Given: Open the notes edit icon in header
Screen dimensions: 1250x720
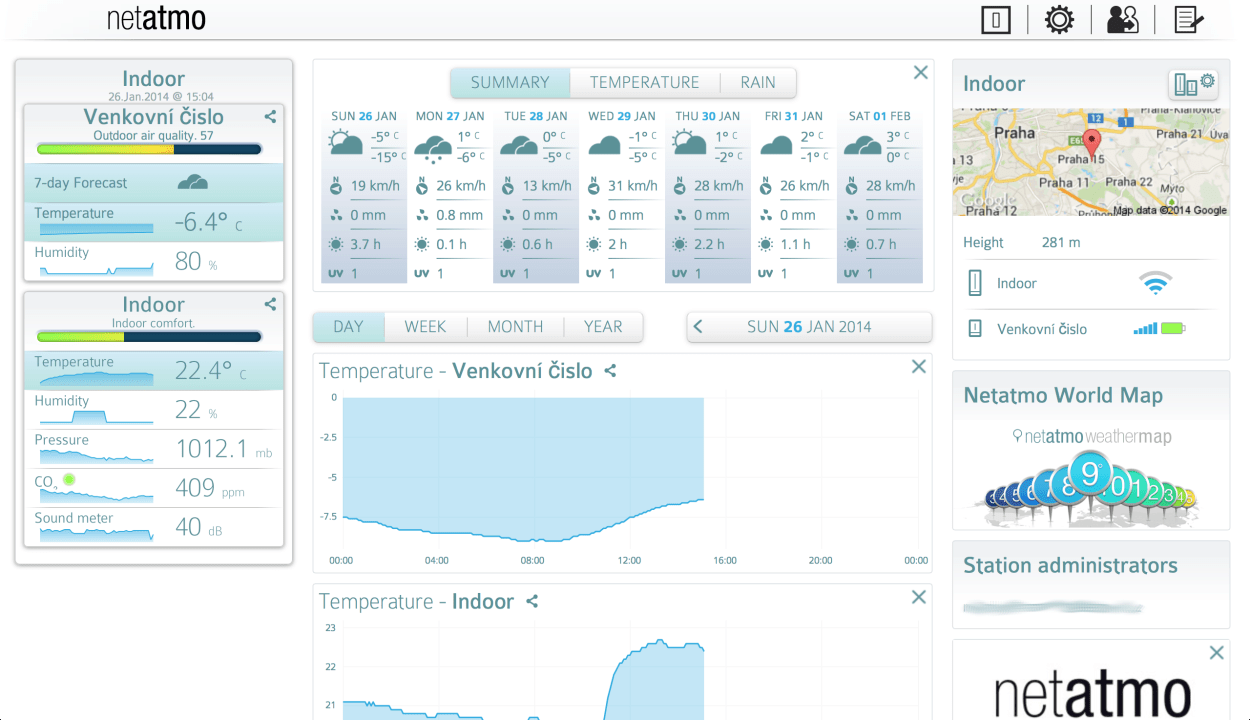Looking at the screenshot, I should (x=1188, y=20).
